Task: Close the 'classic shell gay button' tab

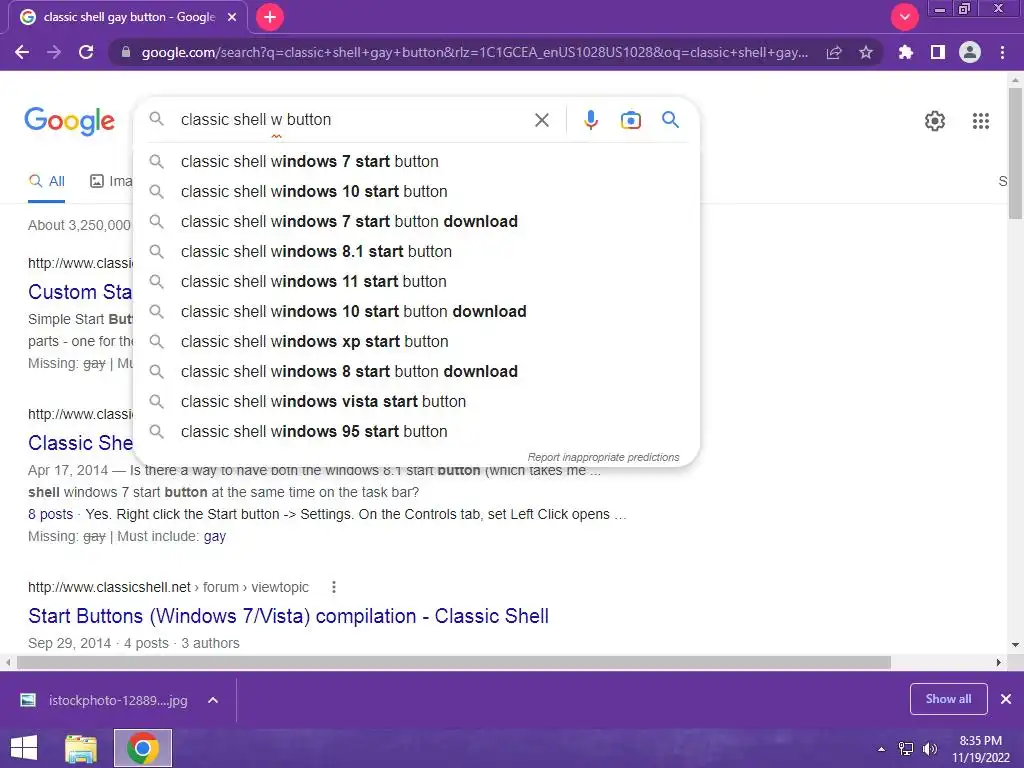Action: (232, 17)
